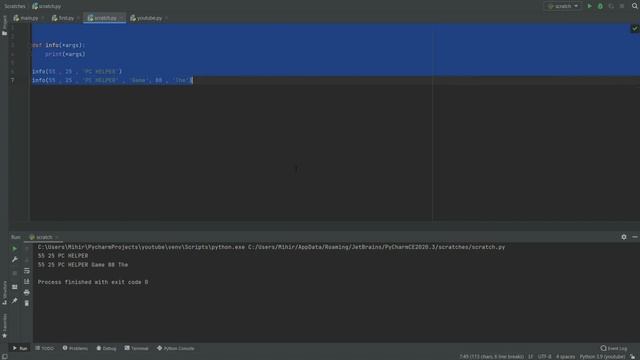Place cursor at end of line 7
Viewport: 640px width, 360px height.
[192, 80]
